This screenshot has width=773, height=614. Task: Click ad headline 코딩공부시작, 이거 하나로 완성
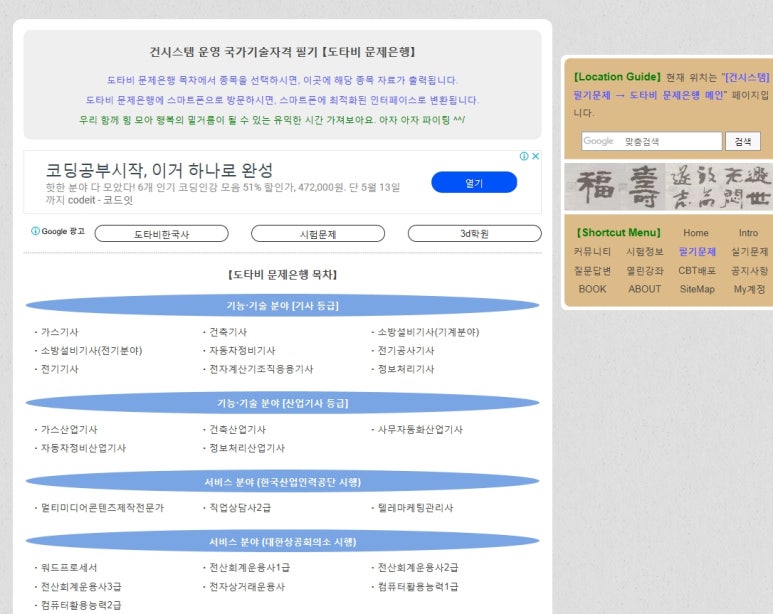(x=159, y=170)
